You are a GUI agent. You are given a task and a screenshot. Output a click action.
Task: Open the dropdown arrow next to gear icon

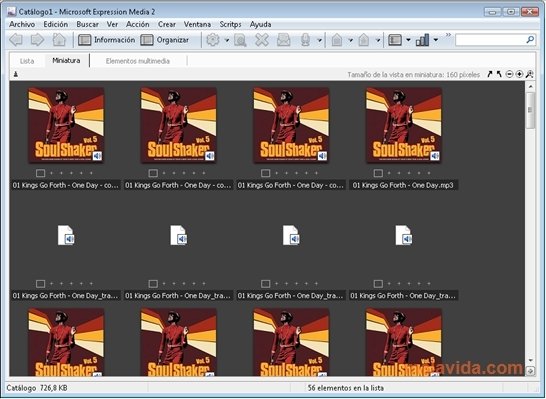coord(227,40)
